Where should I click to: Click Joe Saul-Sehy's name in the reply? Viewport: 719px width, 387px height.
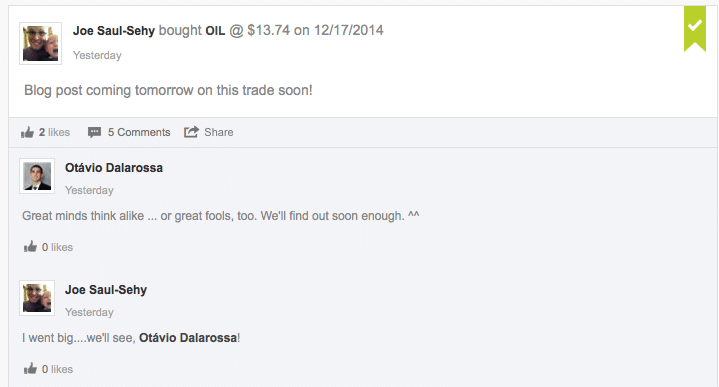(x=106, y=290)
